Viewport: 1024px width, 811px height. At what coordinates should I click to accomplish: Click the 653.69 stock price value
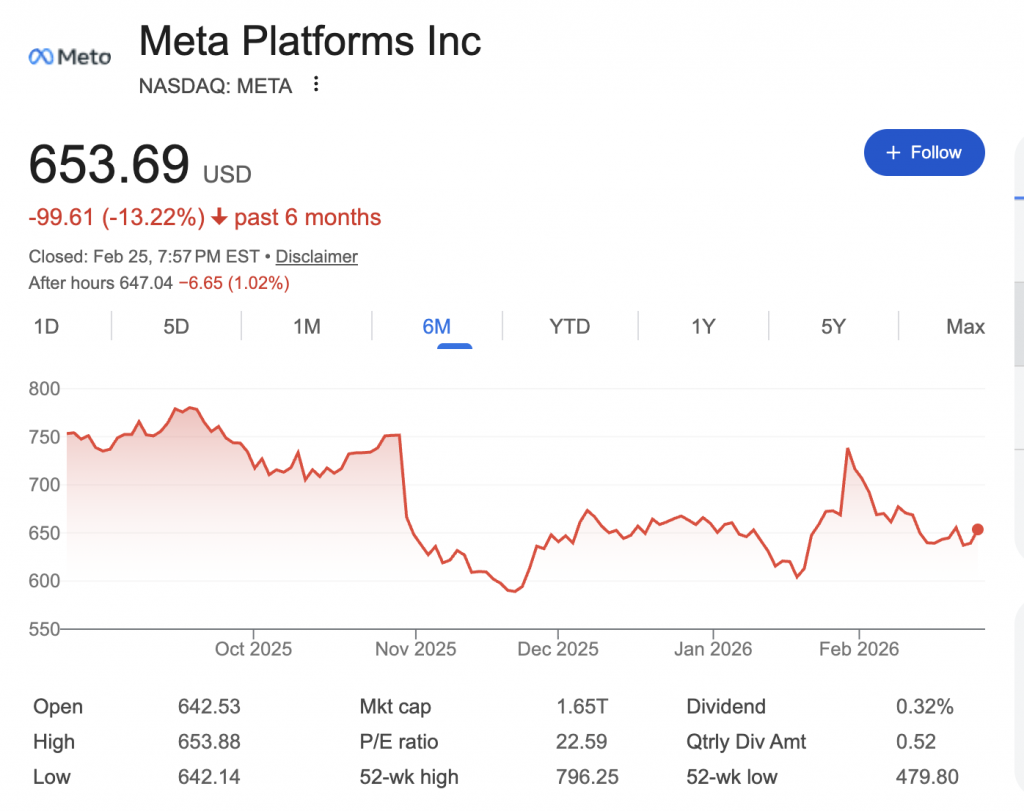point(108,165)
